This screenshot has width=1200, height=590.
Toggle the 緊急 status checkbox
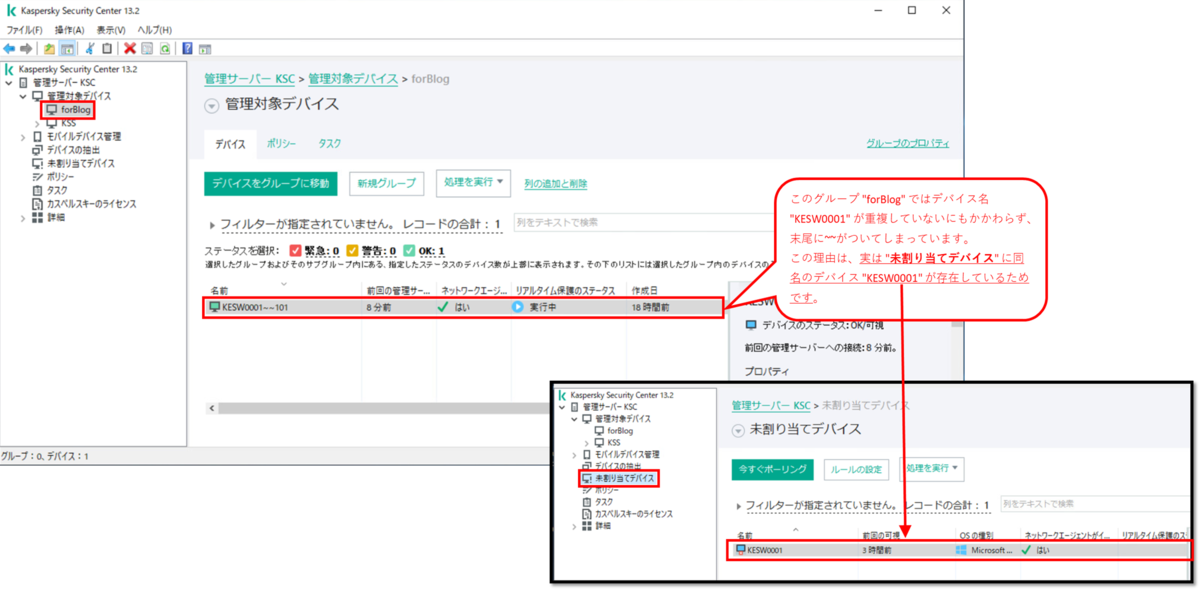295,251
